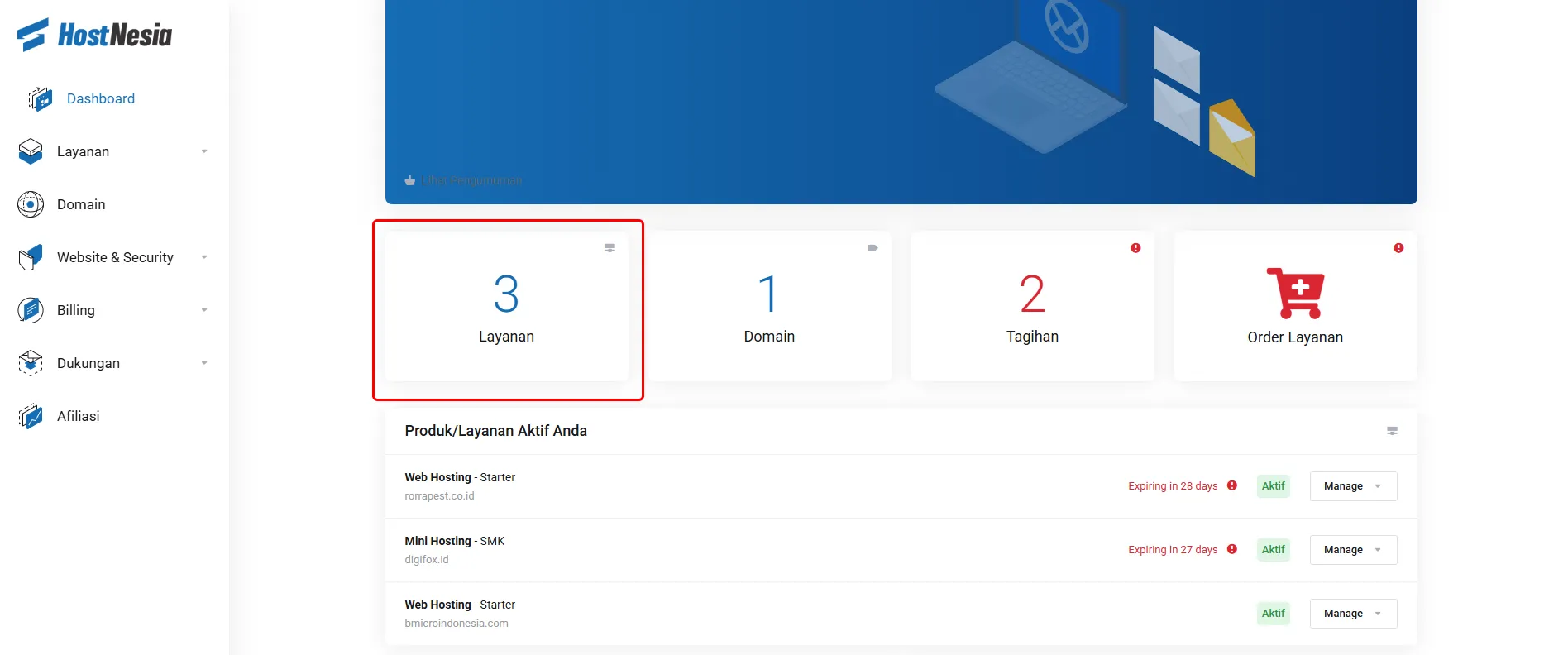Expand the Dukungan sidebar menu arrow
Viewport: 1568px width, 655px height.
(x=204, y=363)
